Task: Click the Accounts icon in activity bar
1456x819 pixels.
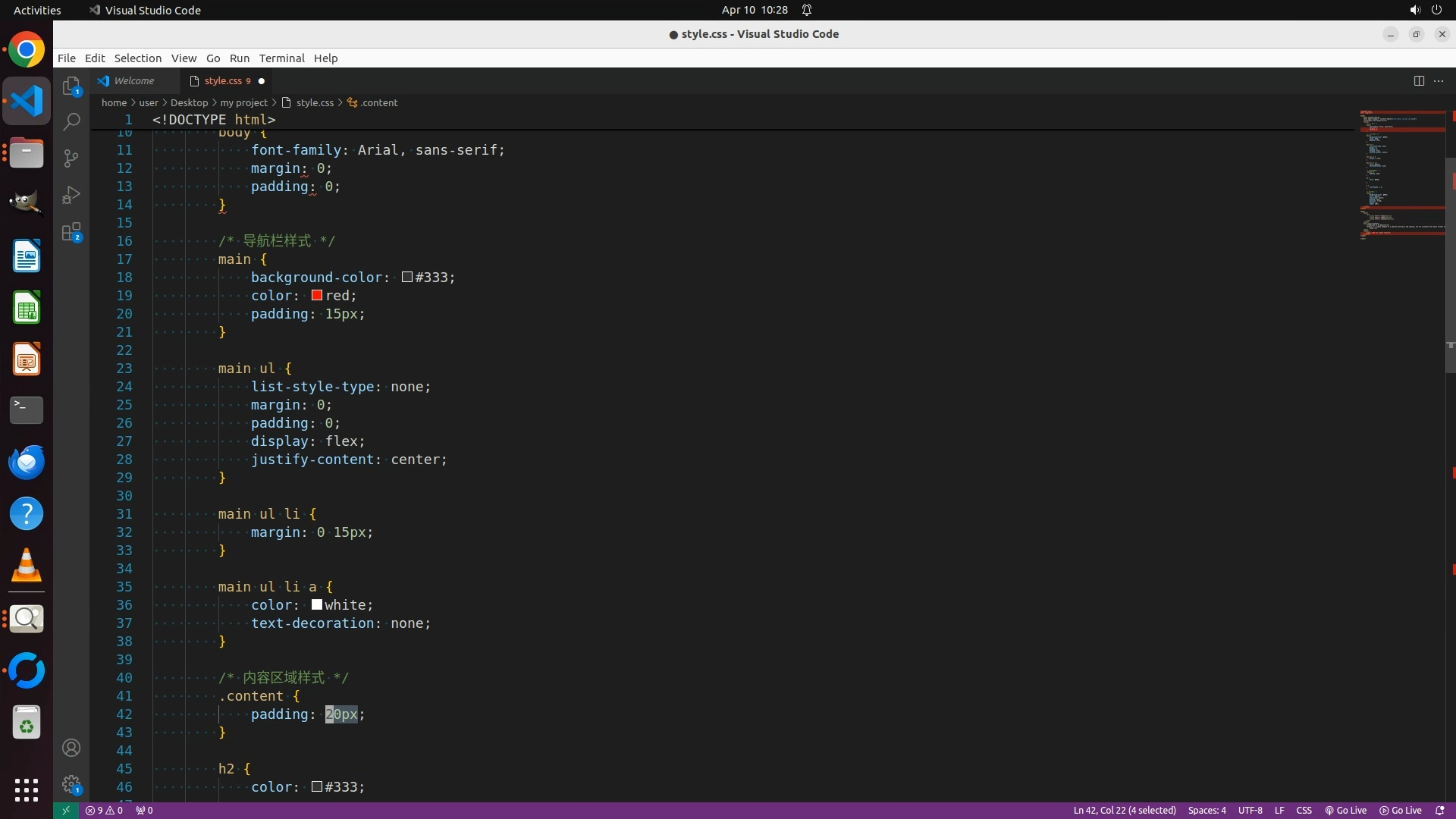Action: (71, 748)
